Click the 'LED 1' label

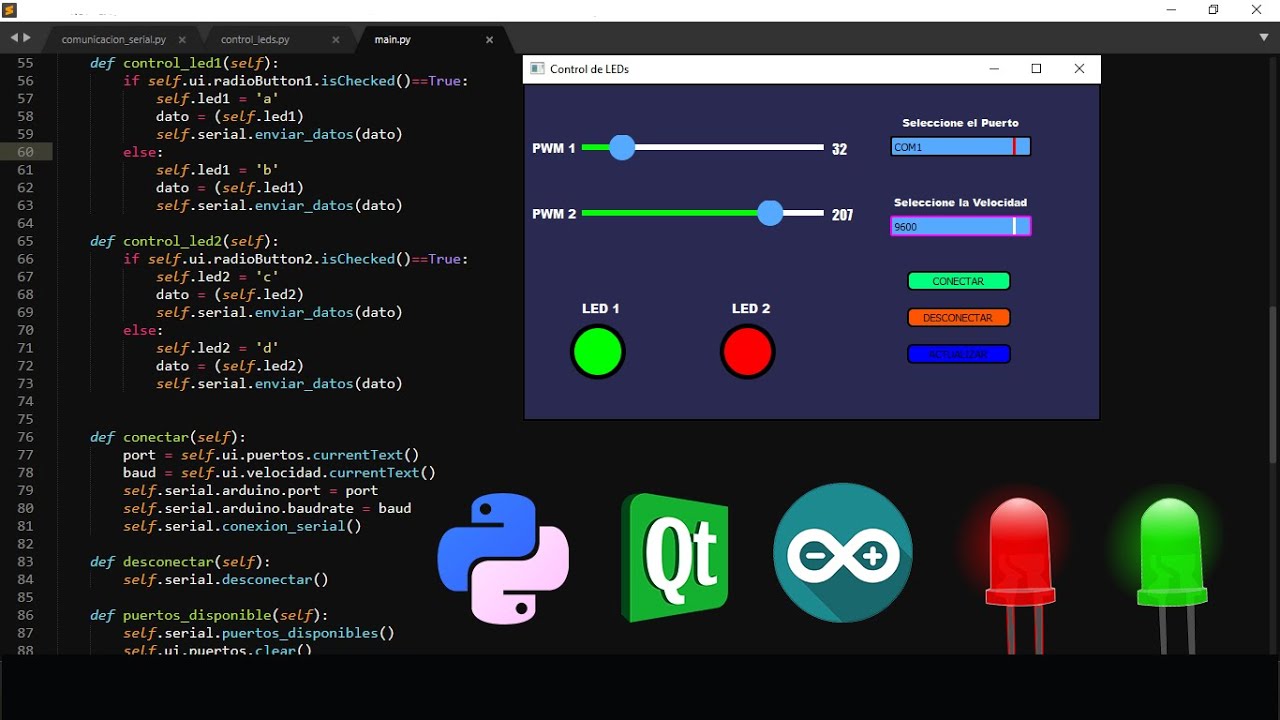[601, 309]
